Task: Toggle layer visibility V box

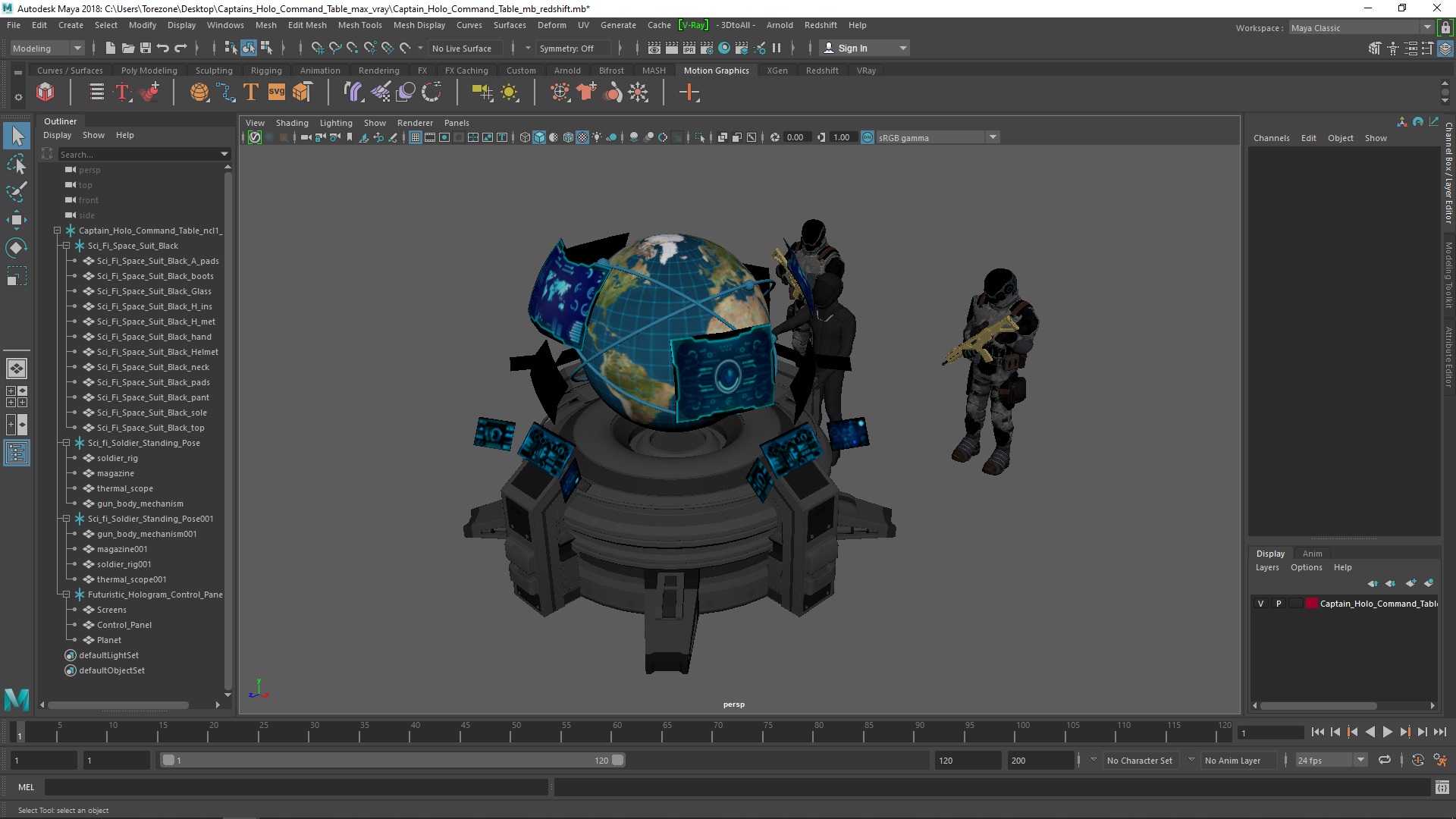Action: [x=1261, y=604]
